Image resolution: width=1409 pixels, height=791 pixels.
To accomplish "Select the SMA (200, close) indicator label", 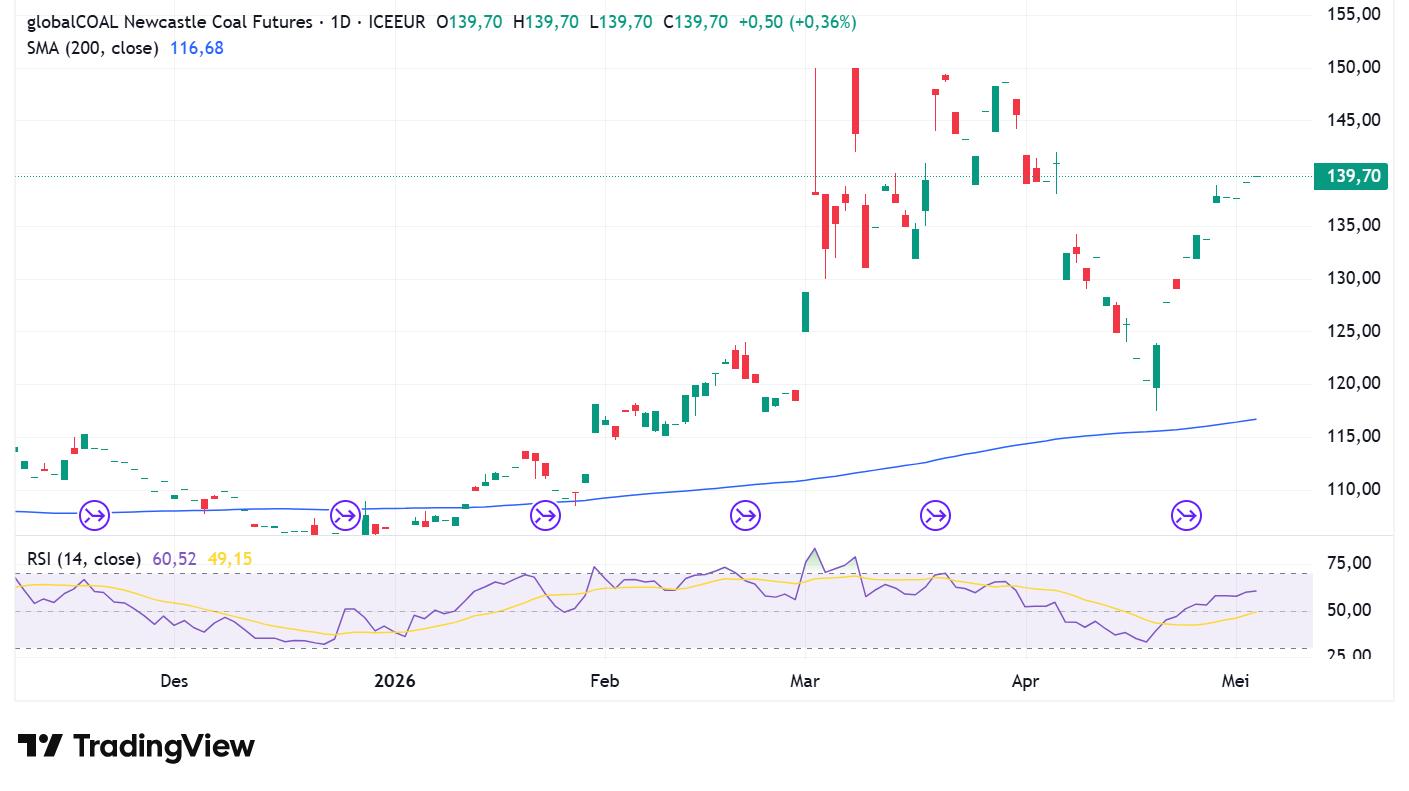I will click(x=93, y=48).
